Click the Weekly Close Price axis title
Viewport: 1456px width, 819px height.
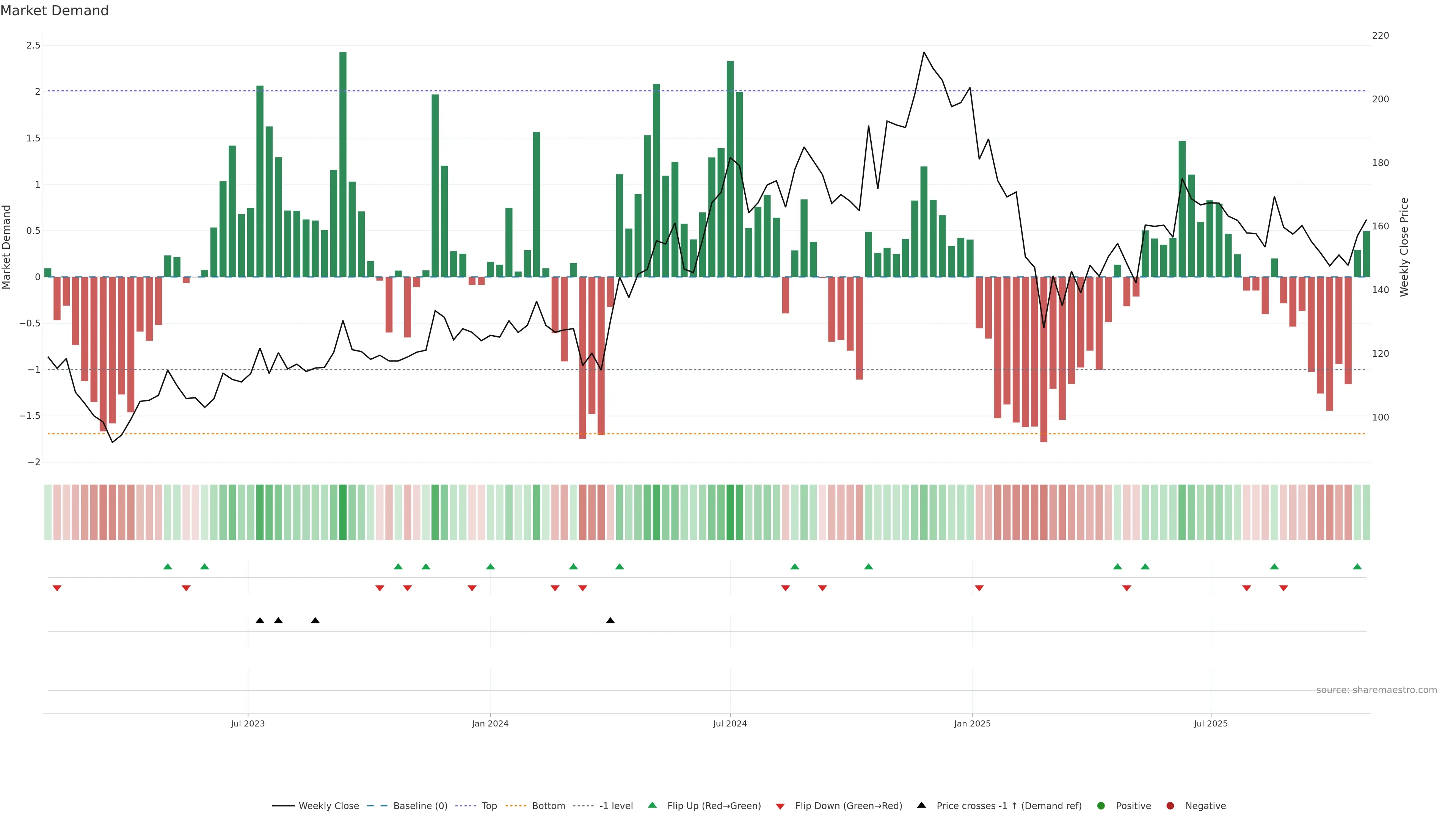(x=1404, y=247)
